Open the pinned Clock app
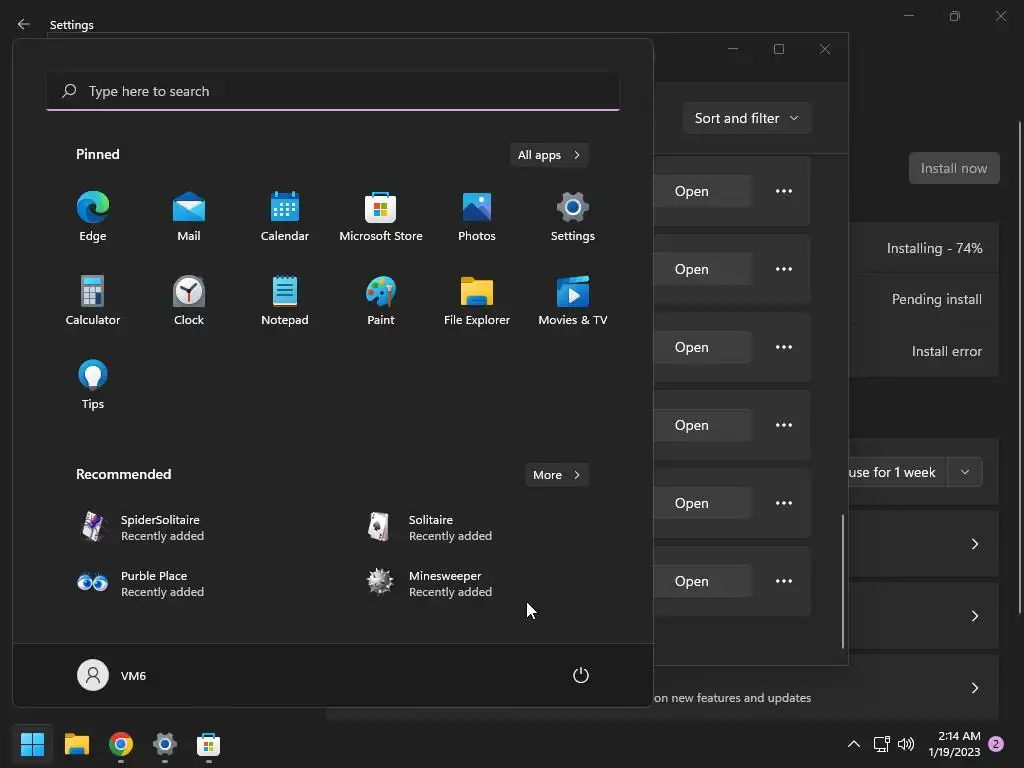This screenshot has width=1024, height=768. [x=189, y=300]
